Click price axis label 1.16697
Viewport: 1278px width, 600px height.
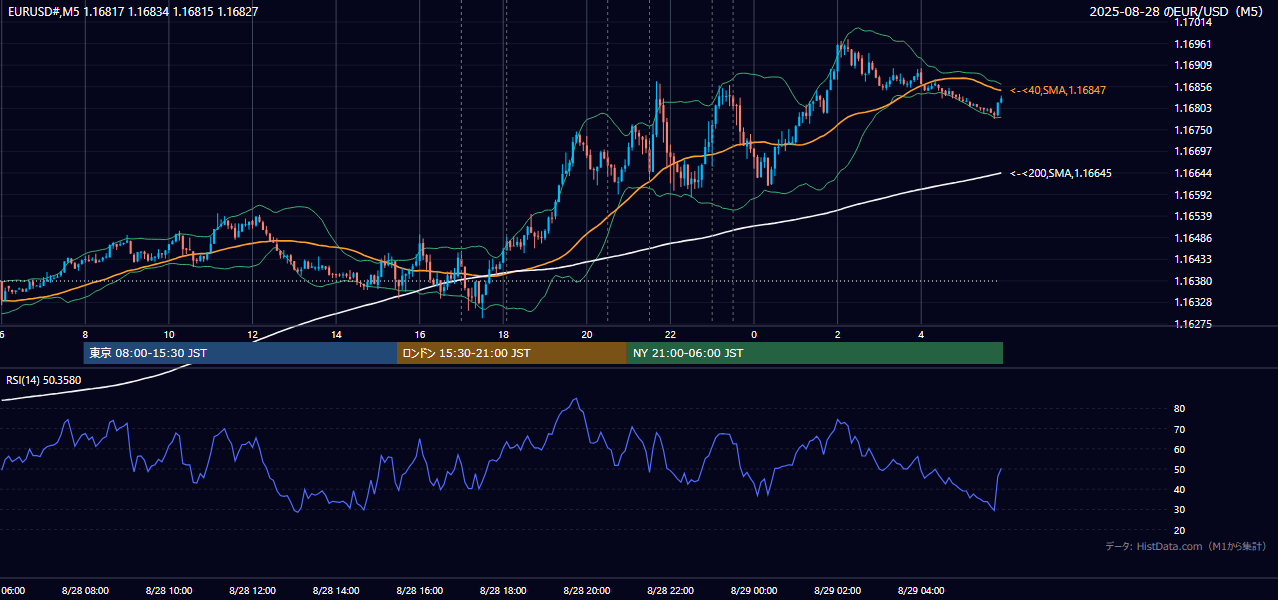(1192, 151)
